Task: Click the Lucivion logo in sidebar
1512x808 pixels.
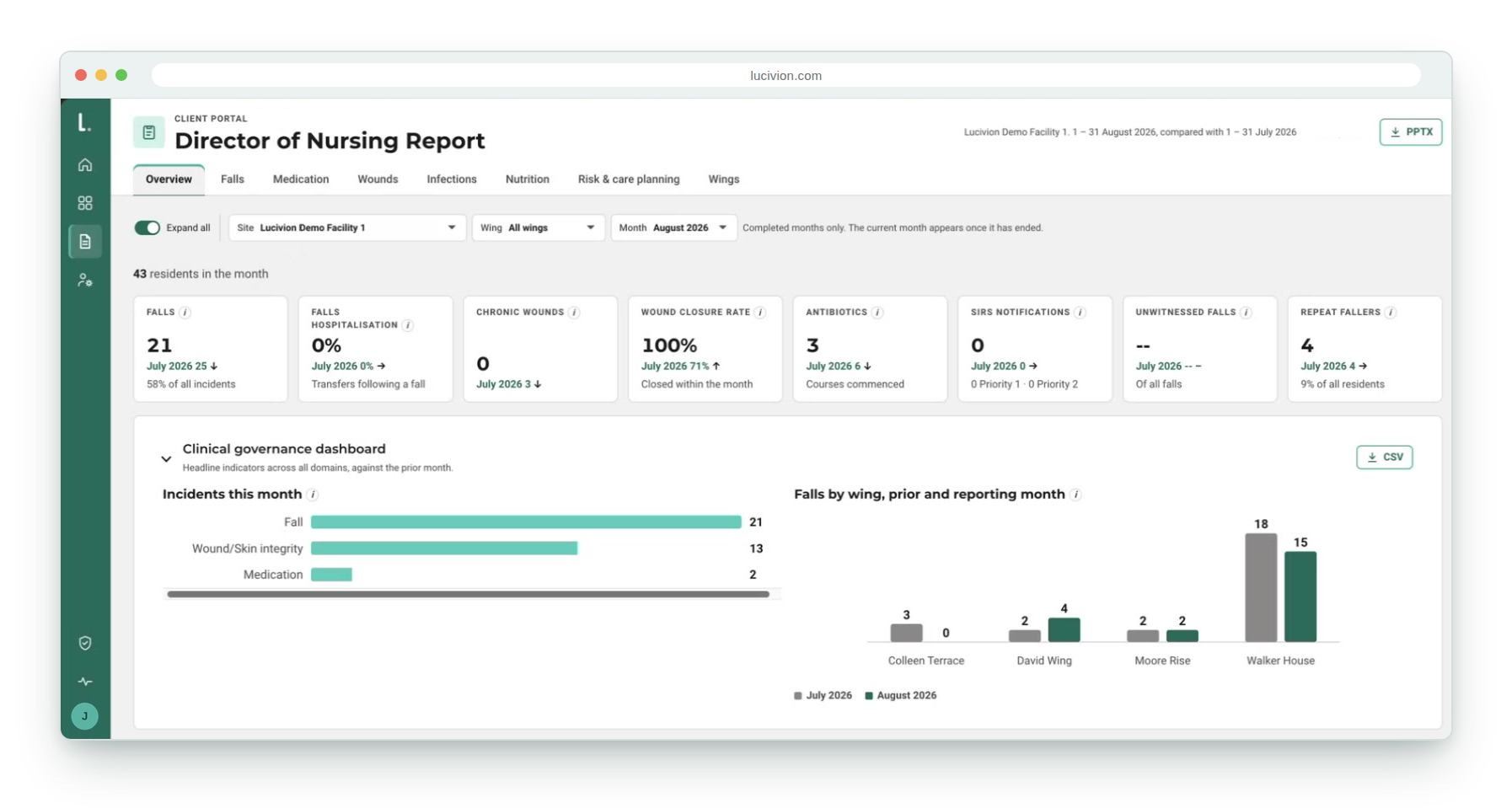Action: 84,123
